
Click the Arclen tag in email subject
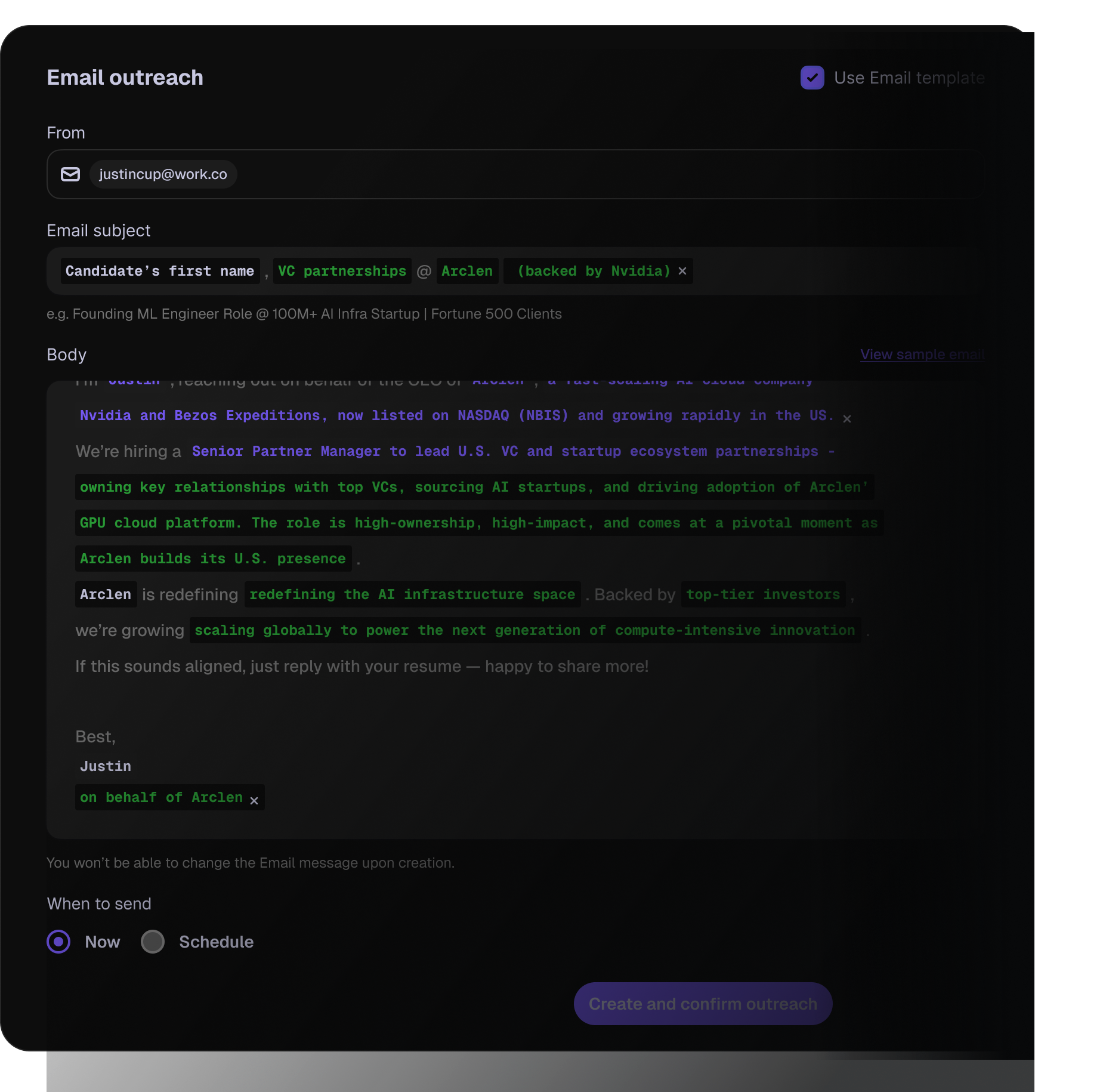(467, 272)
